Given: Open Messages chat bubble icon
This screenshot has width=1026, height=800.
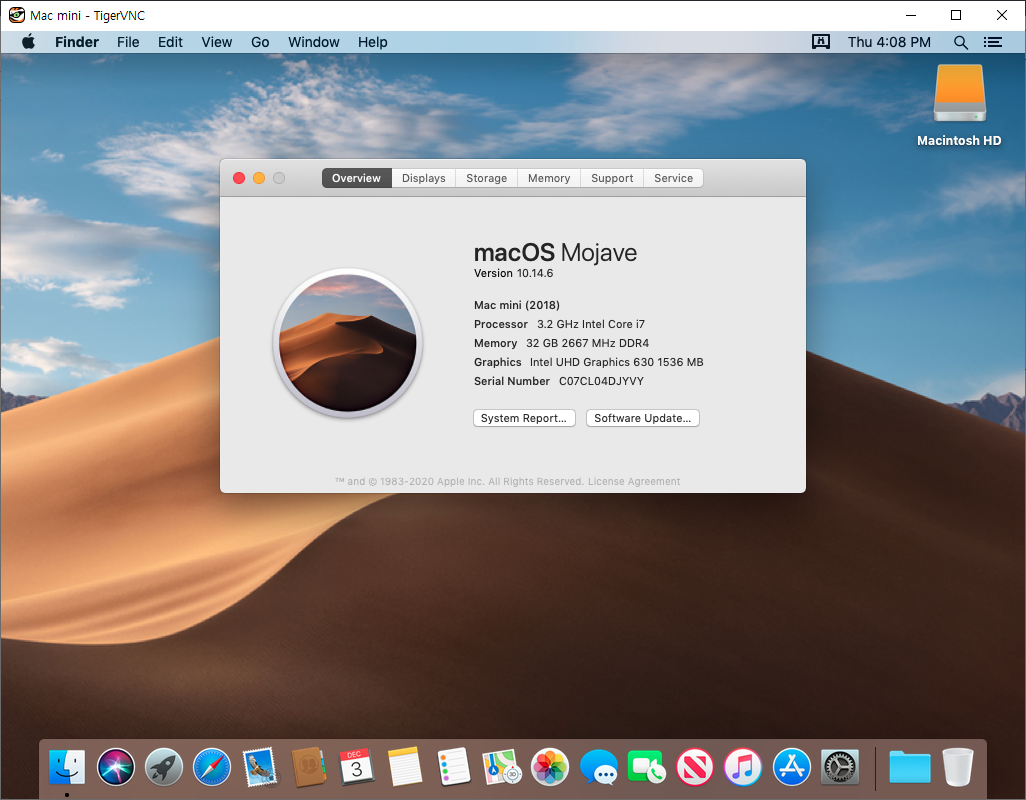Looking at the screenshot, I should coord(598,767).
